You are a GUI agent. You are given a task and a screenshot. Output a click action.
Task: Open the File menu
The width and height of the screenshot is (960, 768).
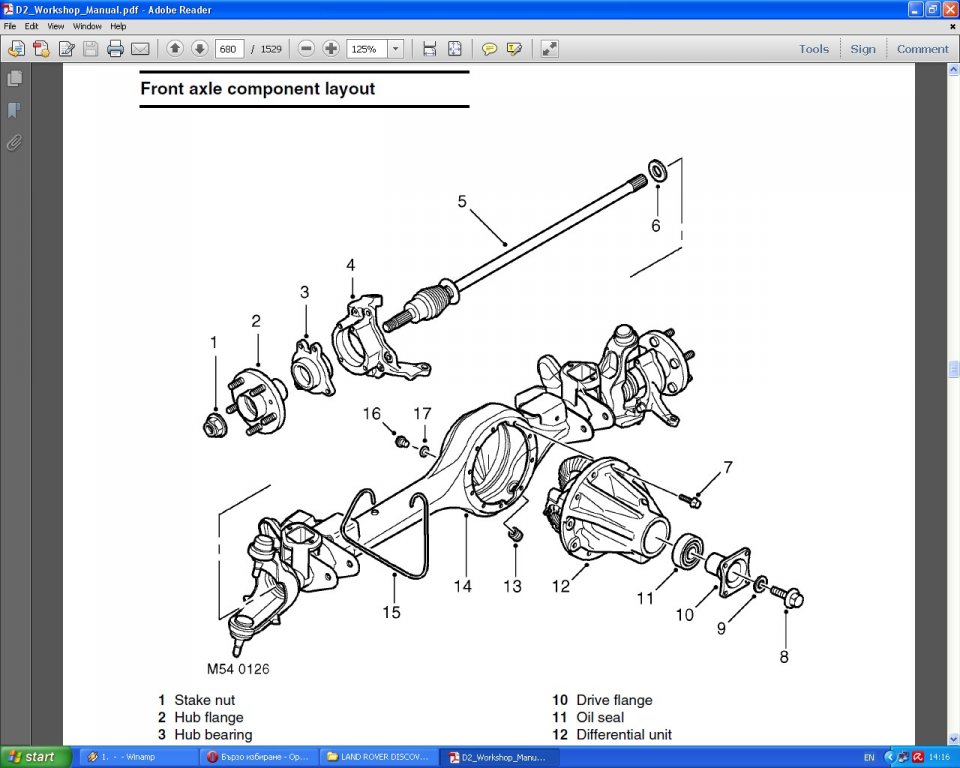[x=10, y=26]
